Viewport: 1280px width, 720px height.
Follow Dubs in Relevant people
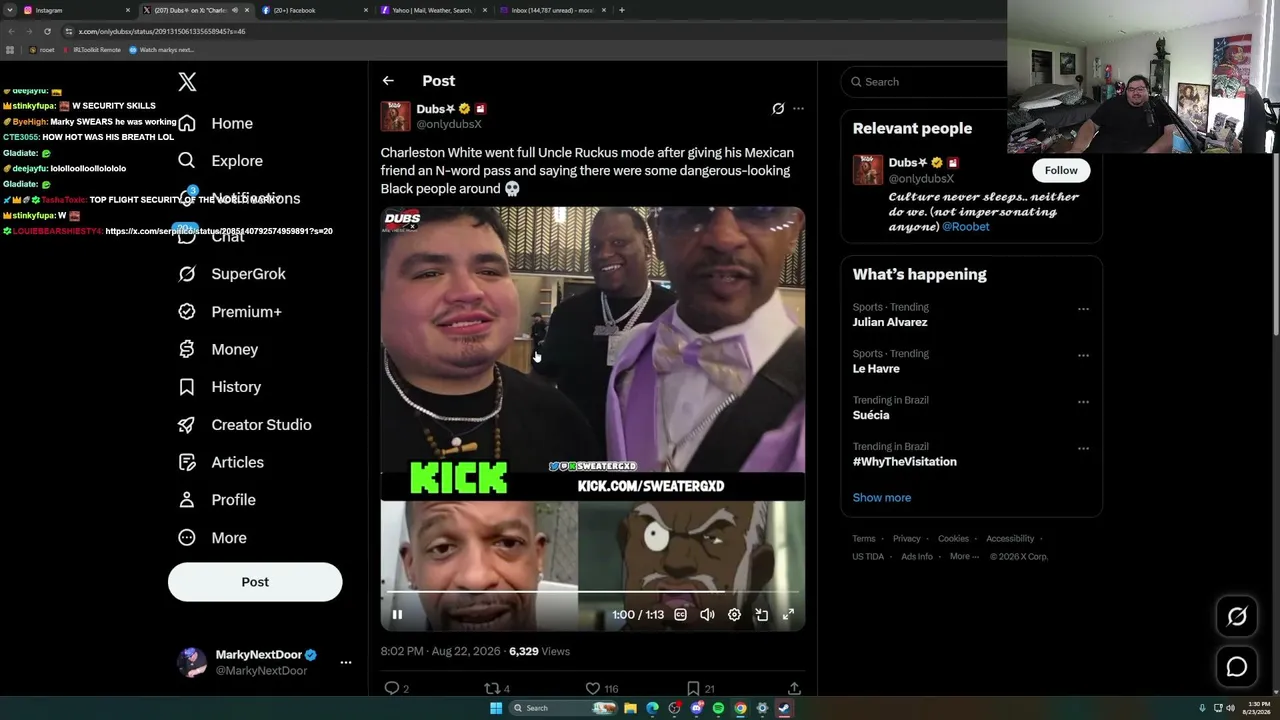click(x=1061, y=170)
